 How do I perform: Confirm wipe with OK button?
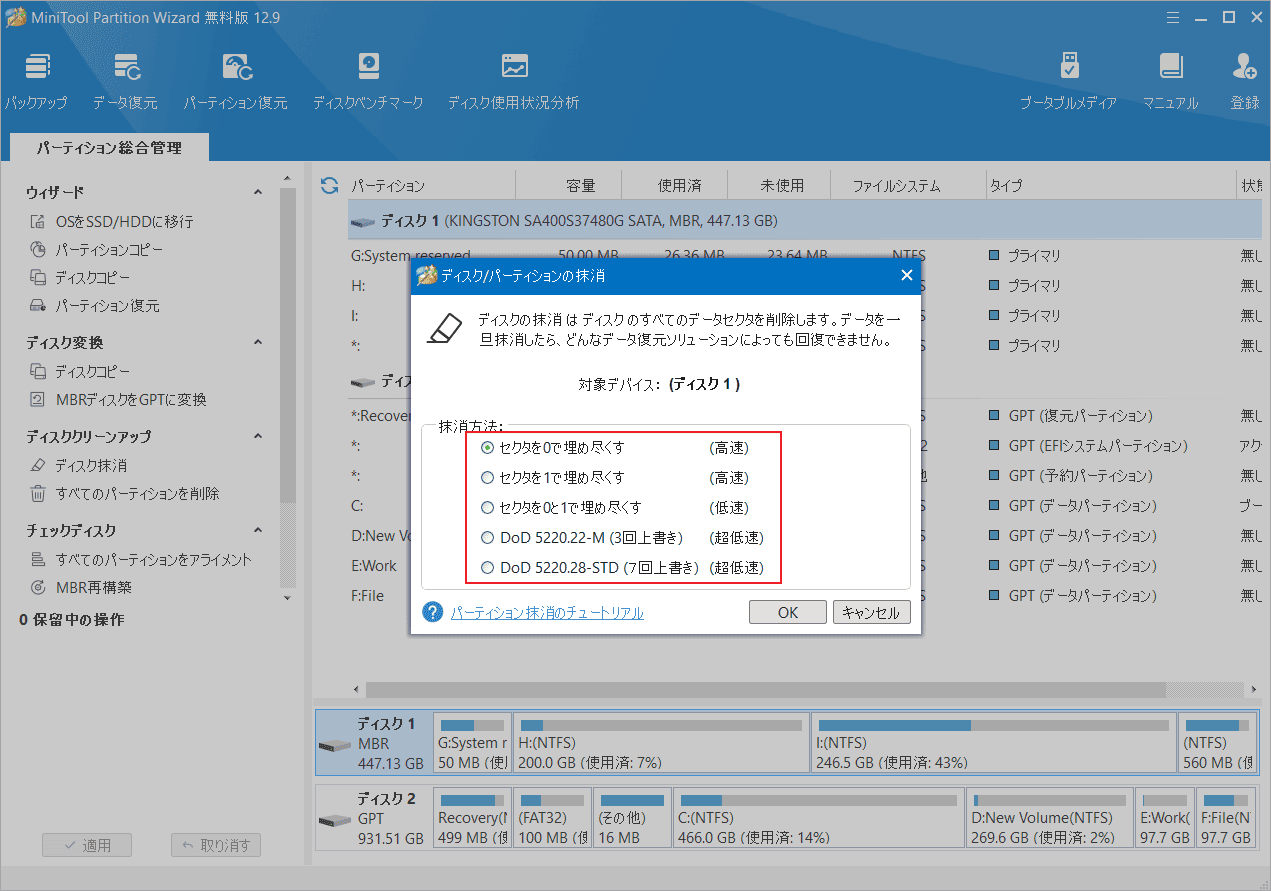tap(788, 612)
